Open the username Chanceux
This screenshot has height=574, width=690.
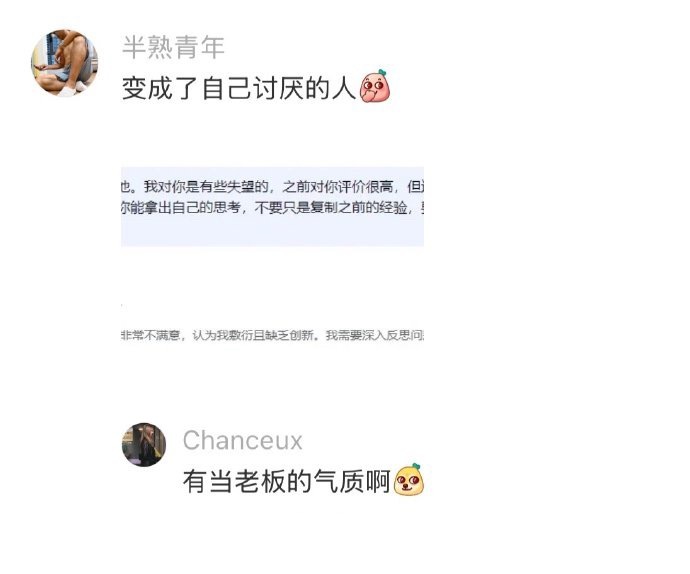point(242,440)
